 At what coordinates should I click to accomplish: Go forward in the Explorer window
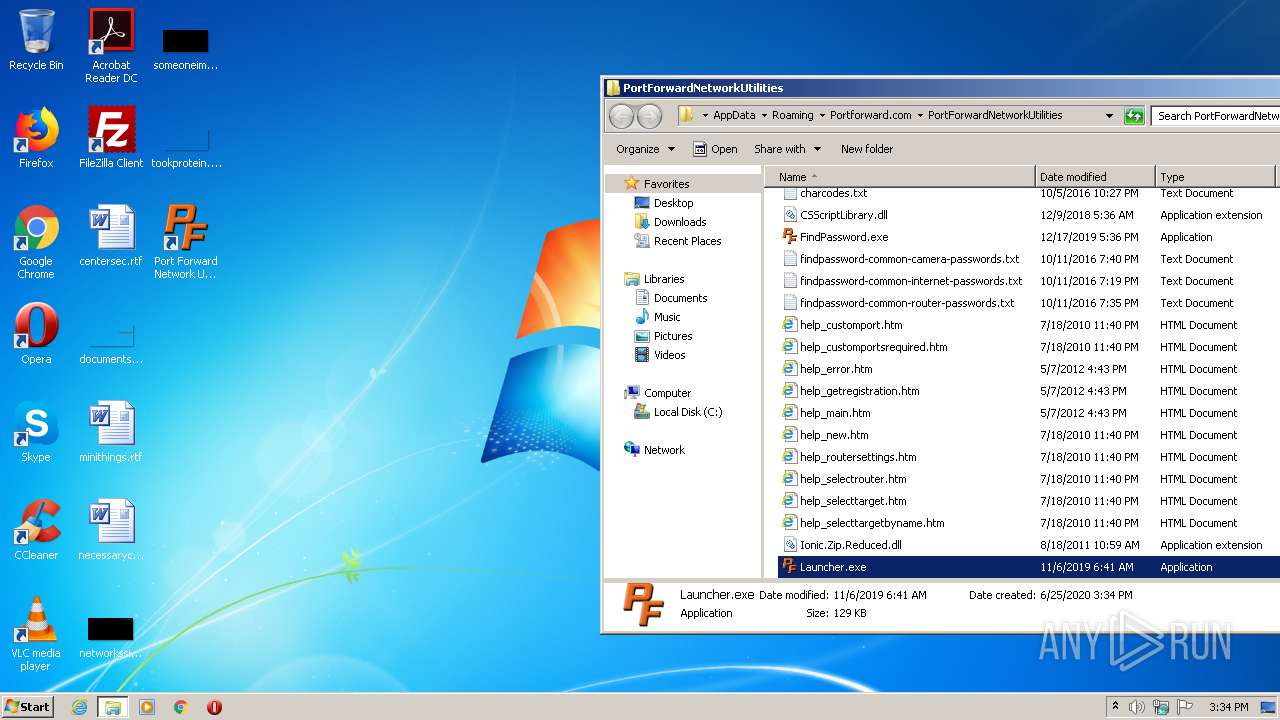click(649, 116)
